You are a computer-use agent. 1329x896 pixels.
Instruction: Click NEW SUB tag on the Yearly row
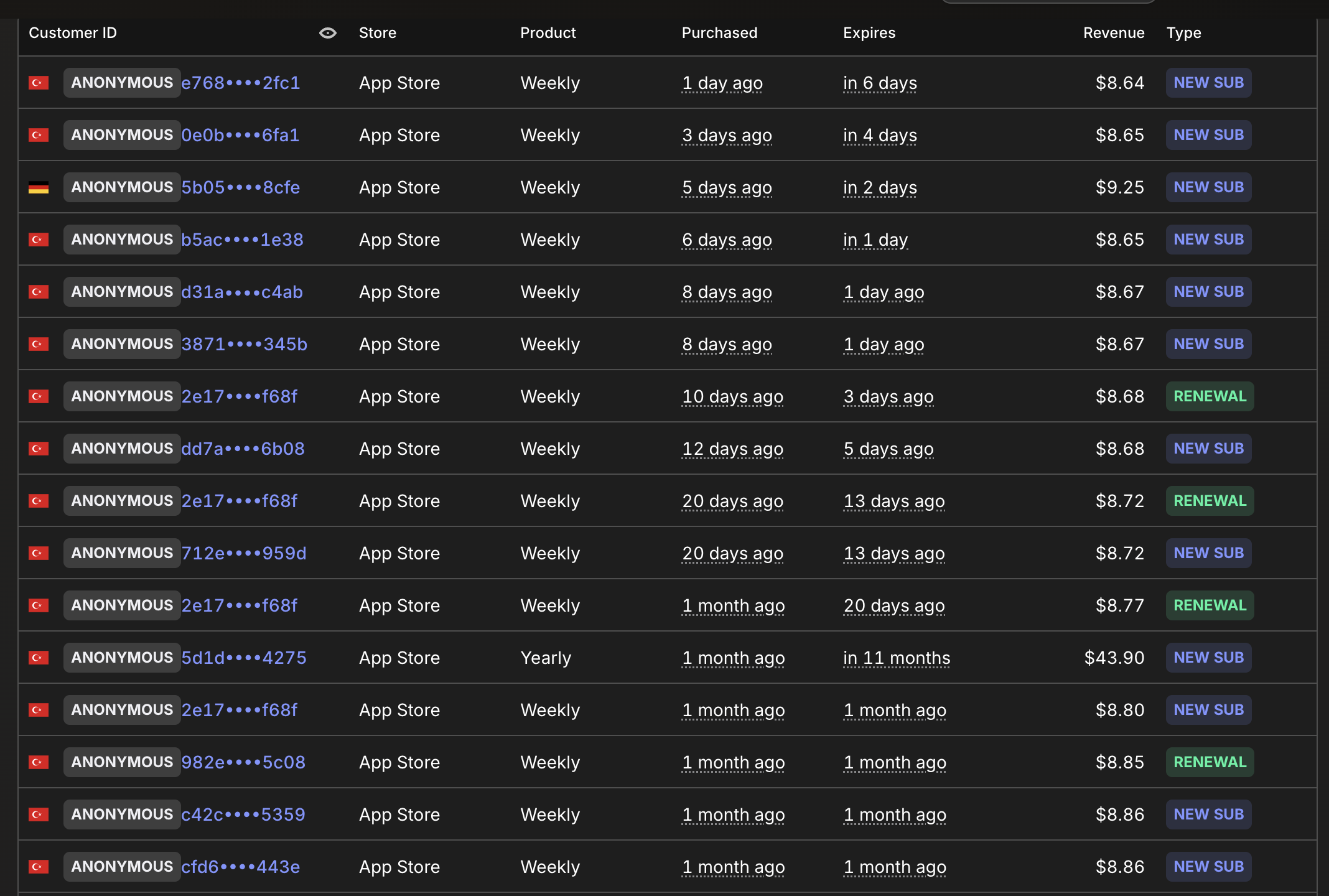(x=1208, y=658)
